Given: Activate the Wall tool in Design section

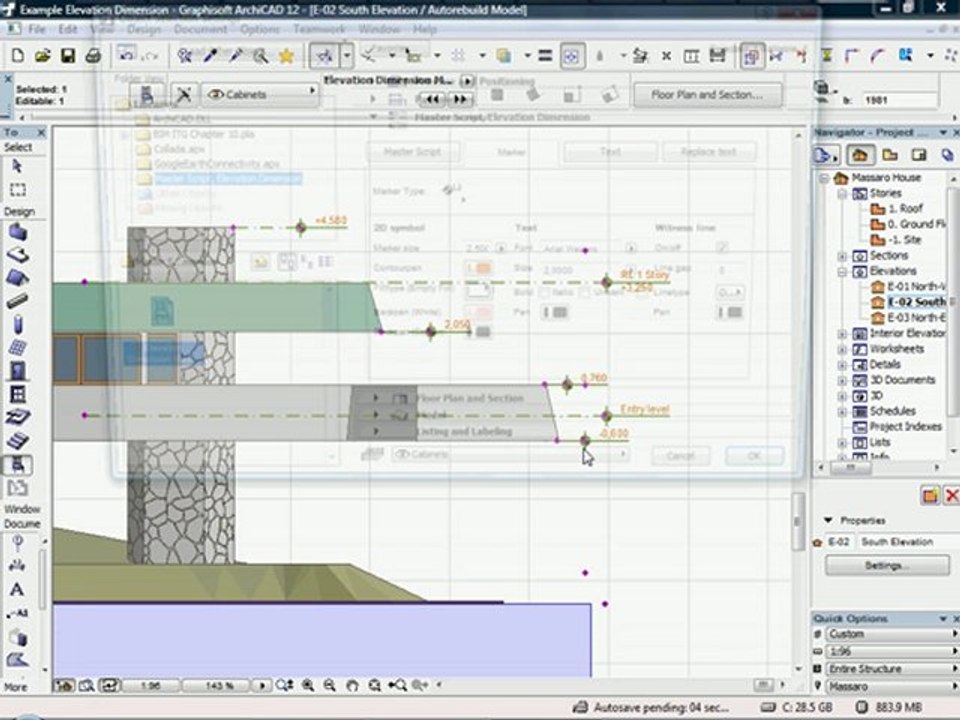Looking at the screenshot, I should (17, 232).
